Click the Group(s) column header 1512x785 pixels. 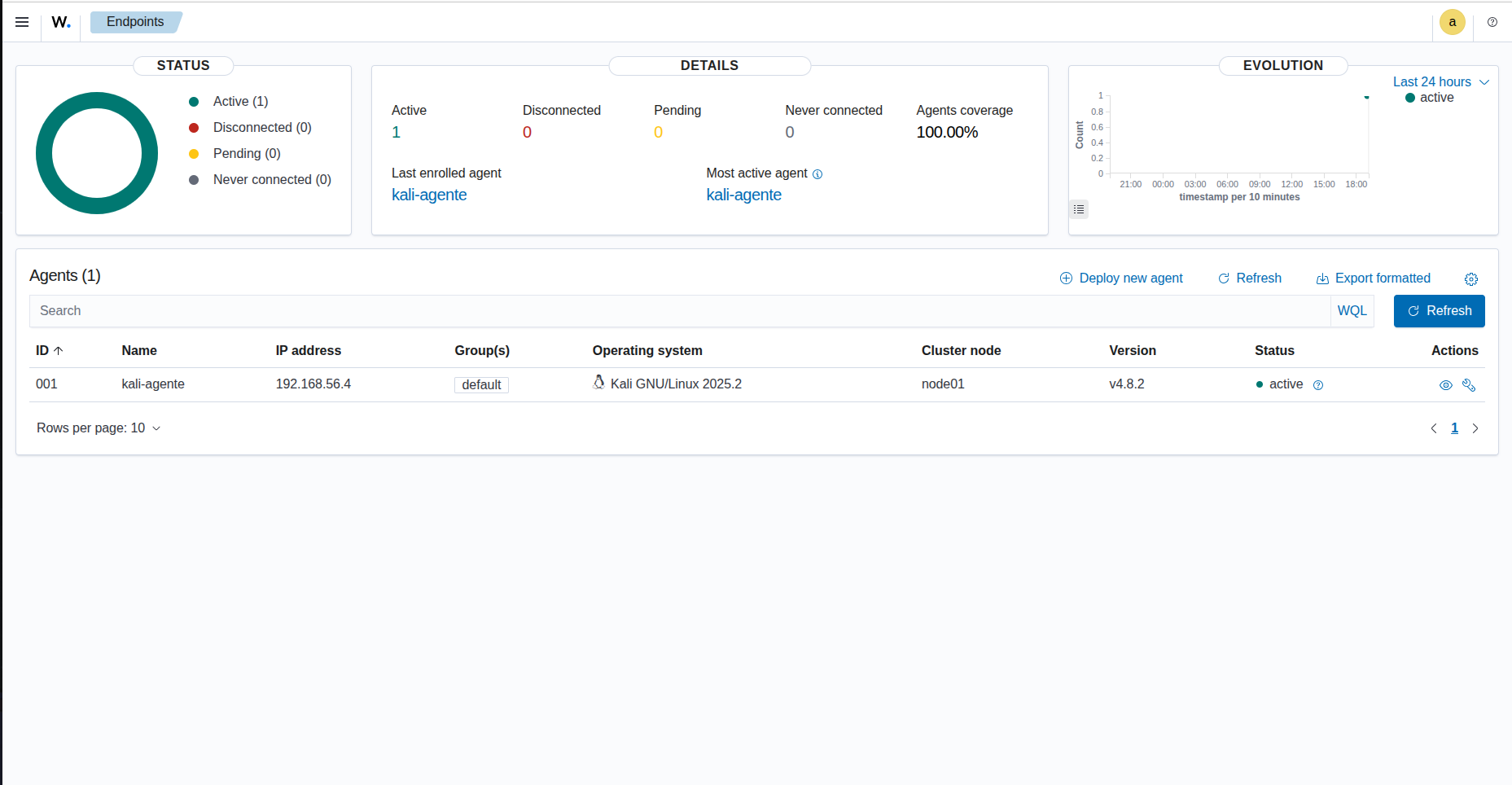point(482,351)
